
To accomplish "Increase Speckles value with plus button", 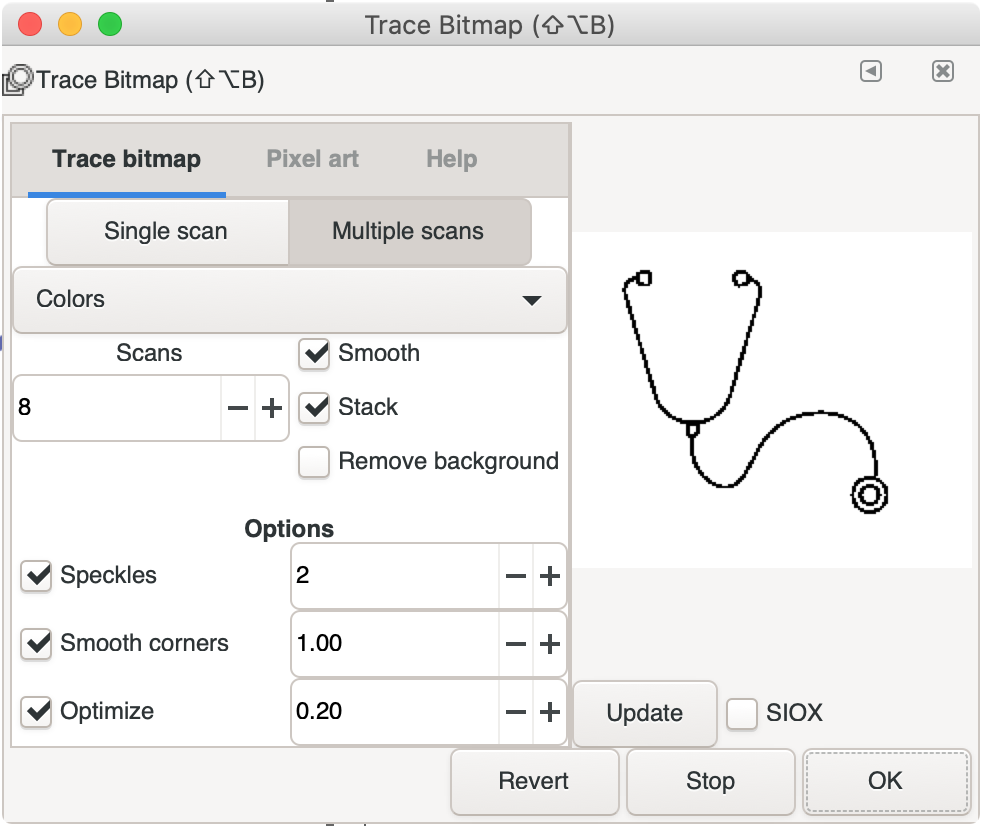I will click(x=550, y=576).
